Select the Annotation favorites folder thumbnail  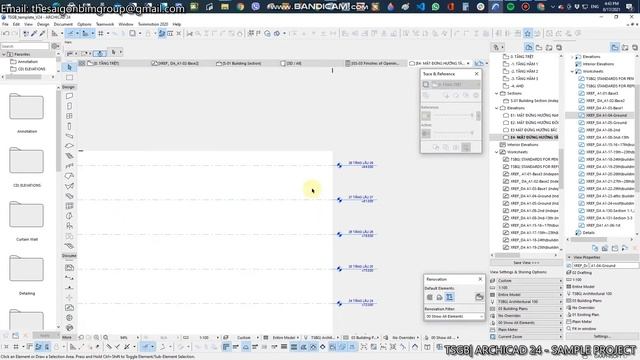click(x=27, y=107)
